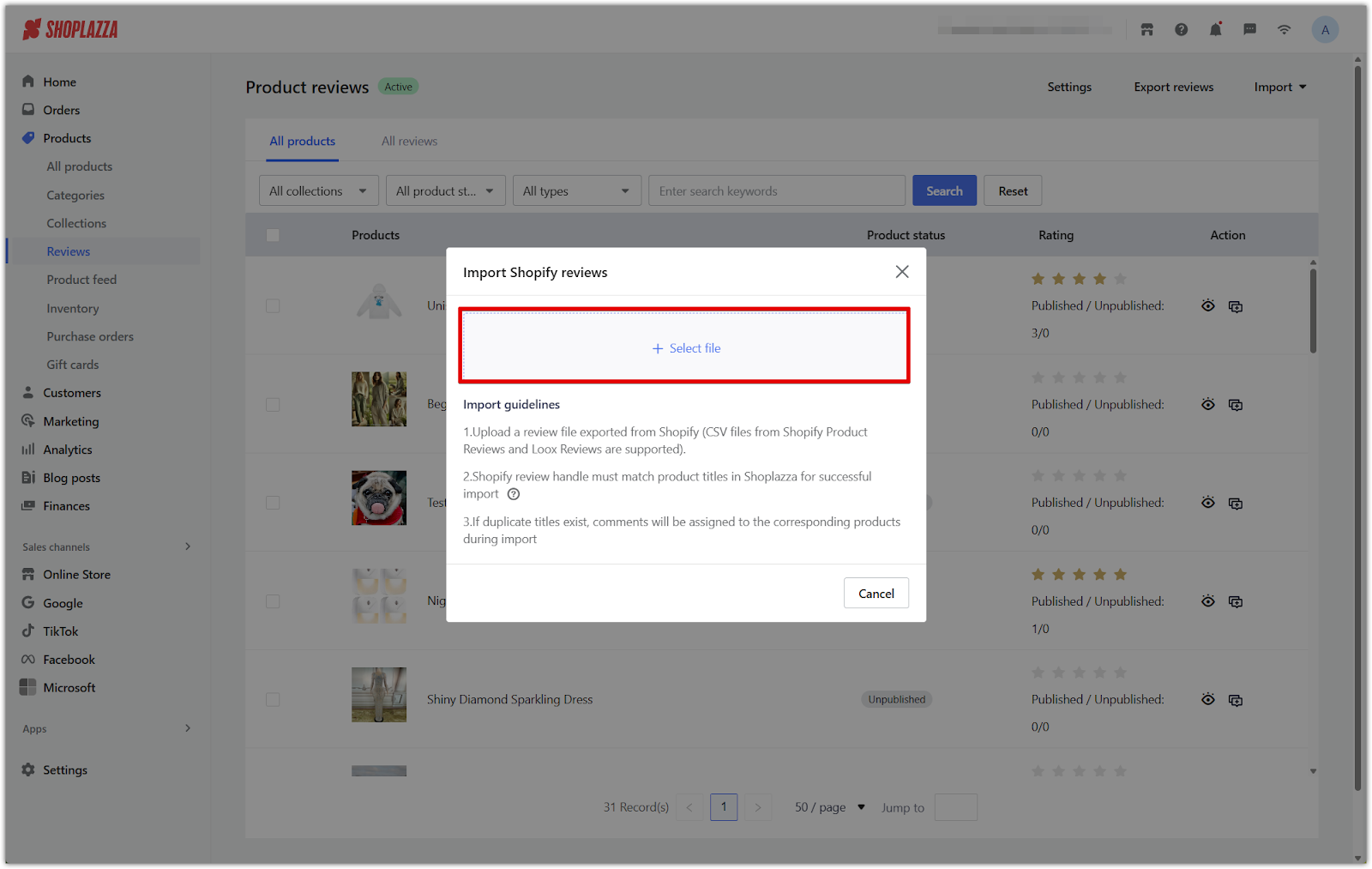Click Export reviews
Screen dimensions: 1372x869
pyautogui.click(x=1173, y=87)
